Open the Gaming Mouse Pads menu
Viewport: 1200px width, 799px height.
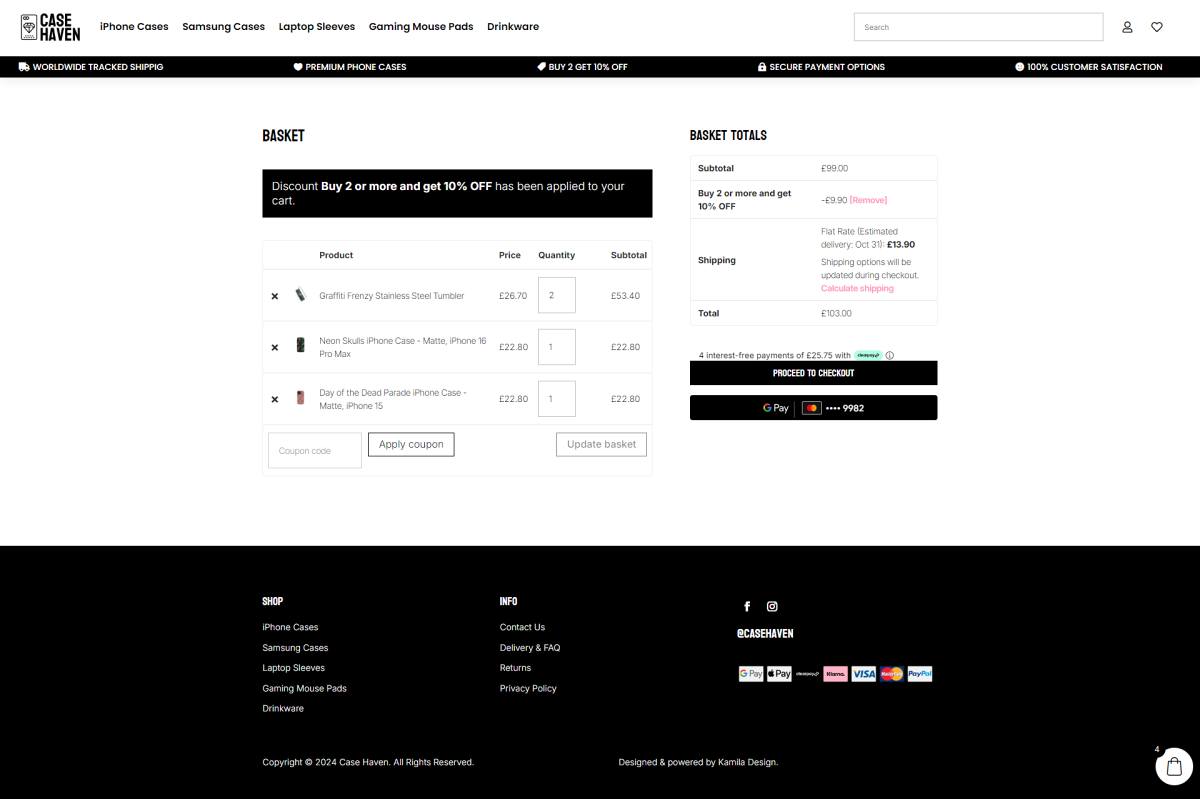(x=421, y=27)
